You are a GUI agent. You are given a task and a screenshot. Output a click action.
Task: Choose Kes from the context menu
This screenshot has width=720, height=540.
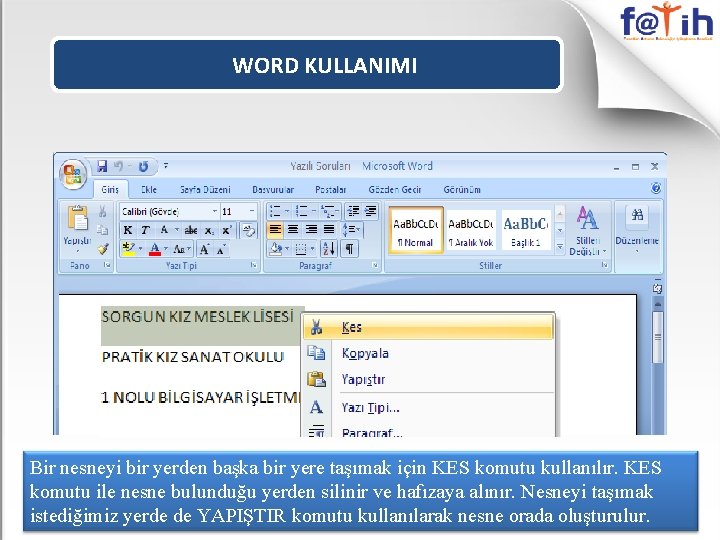pyautogui.click(x=428, y=327)
